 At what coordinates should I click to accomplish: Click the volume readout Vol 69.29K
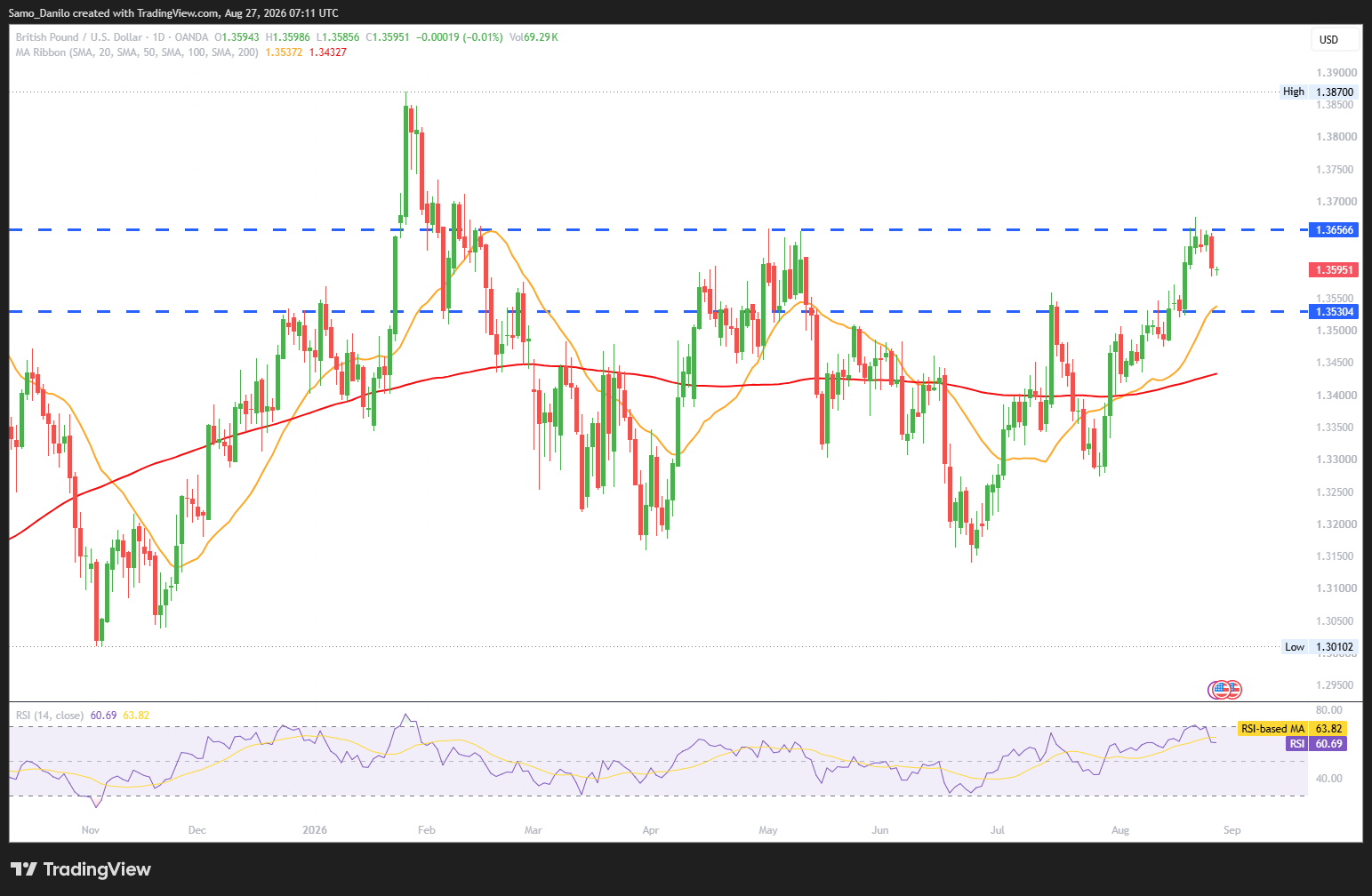(534, 37)
